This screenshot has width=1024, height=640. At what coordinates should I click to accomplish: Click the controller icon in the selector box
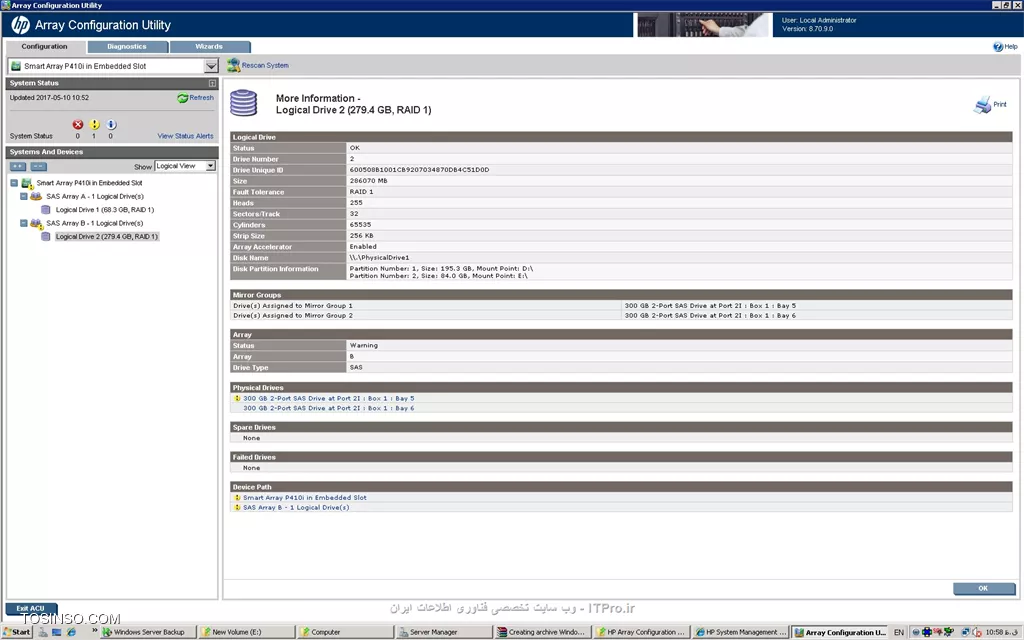click(x=16, y=66)
